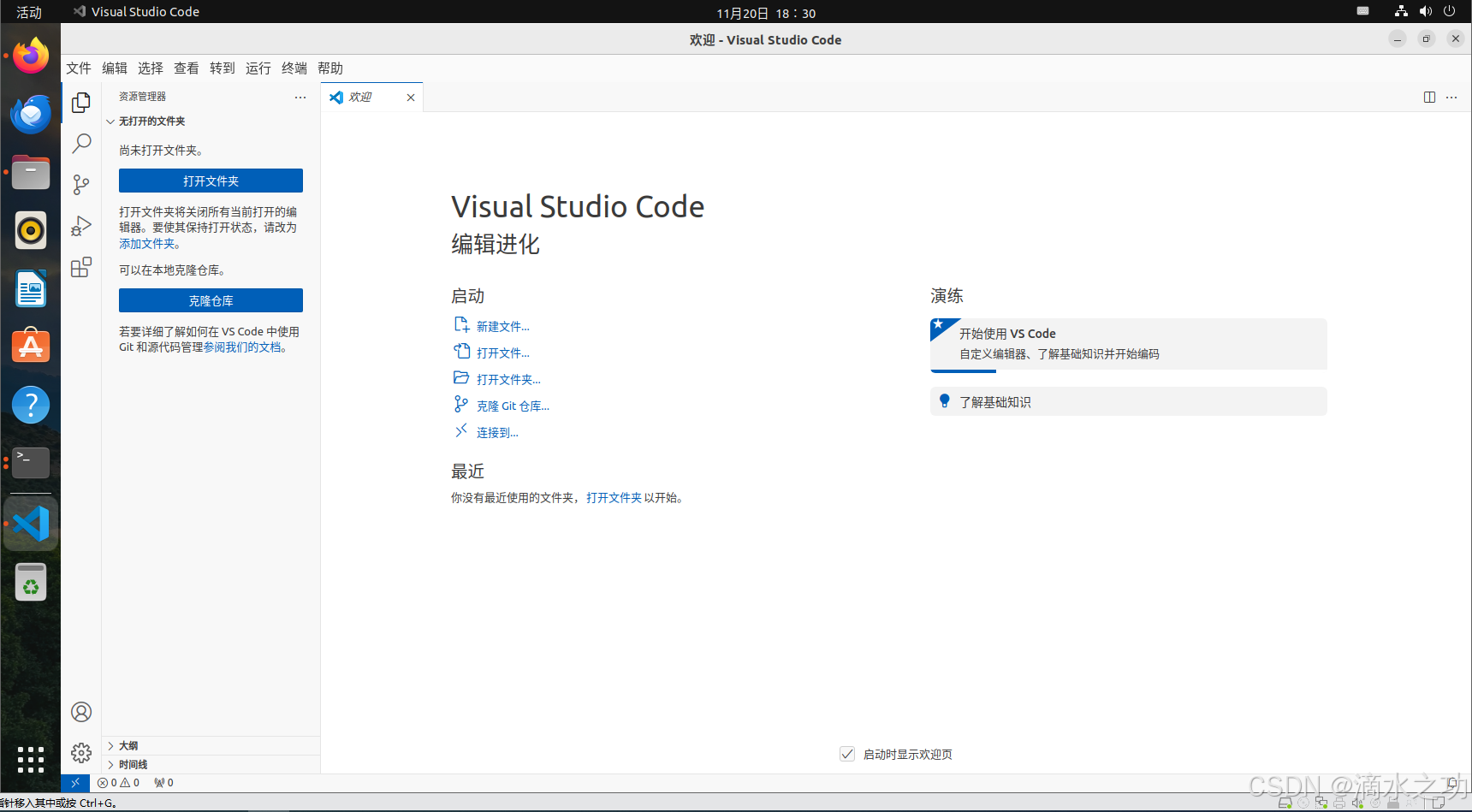Open the 活动 overview in top bar
The height and width of the screenshot is (812, 1472).
click(28, 12)
